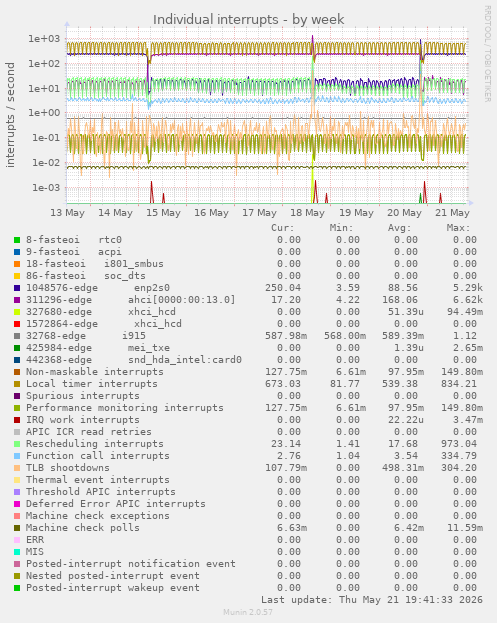Click the 'APIC ICR read retries' label

(89, 432)
